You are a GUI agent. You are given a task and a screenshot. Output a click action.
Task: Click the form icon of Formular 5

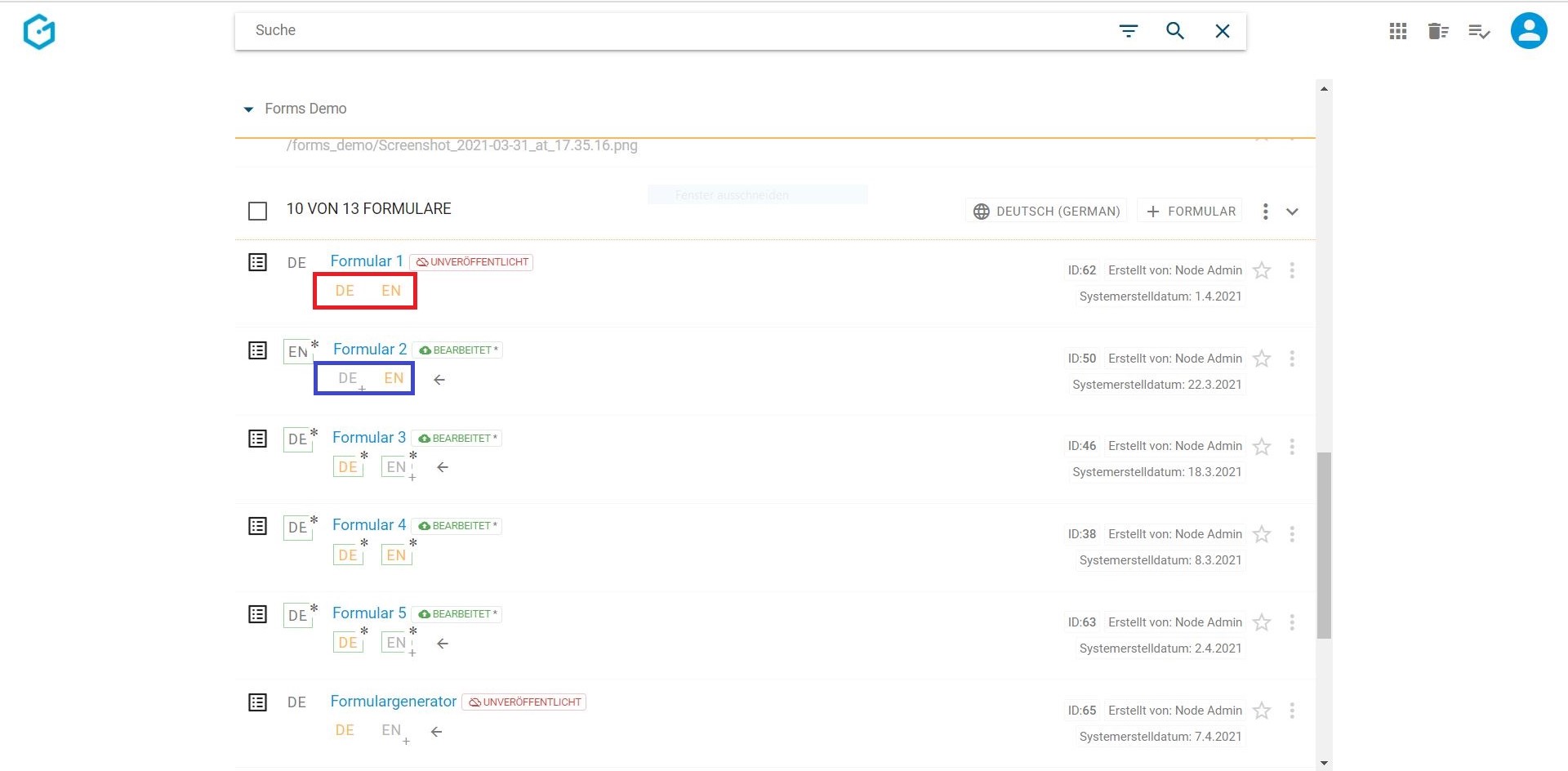coord(257,614)
